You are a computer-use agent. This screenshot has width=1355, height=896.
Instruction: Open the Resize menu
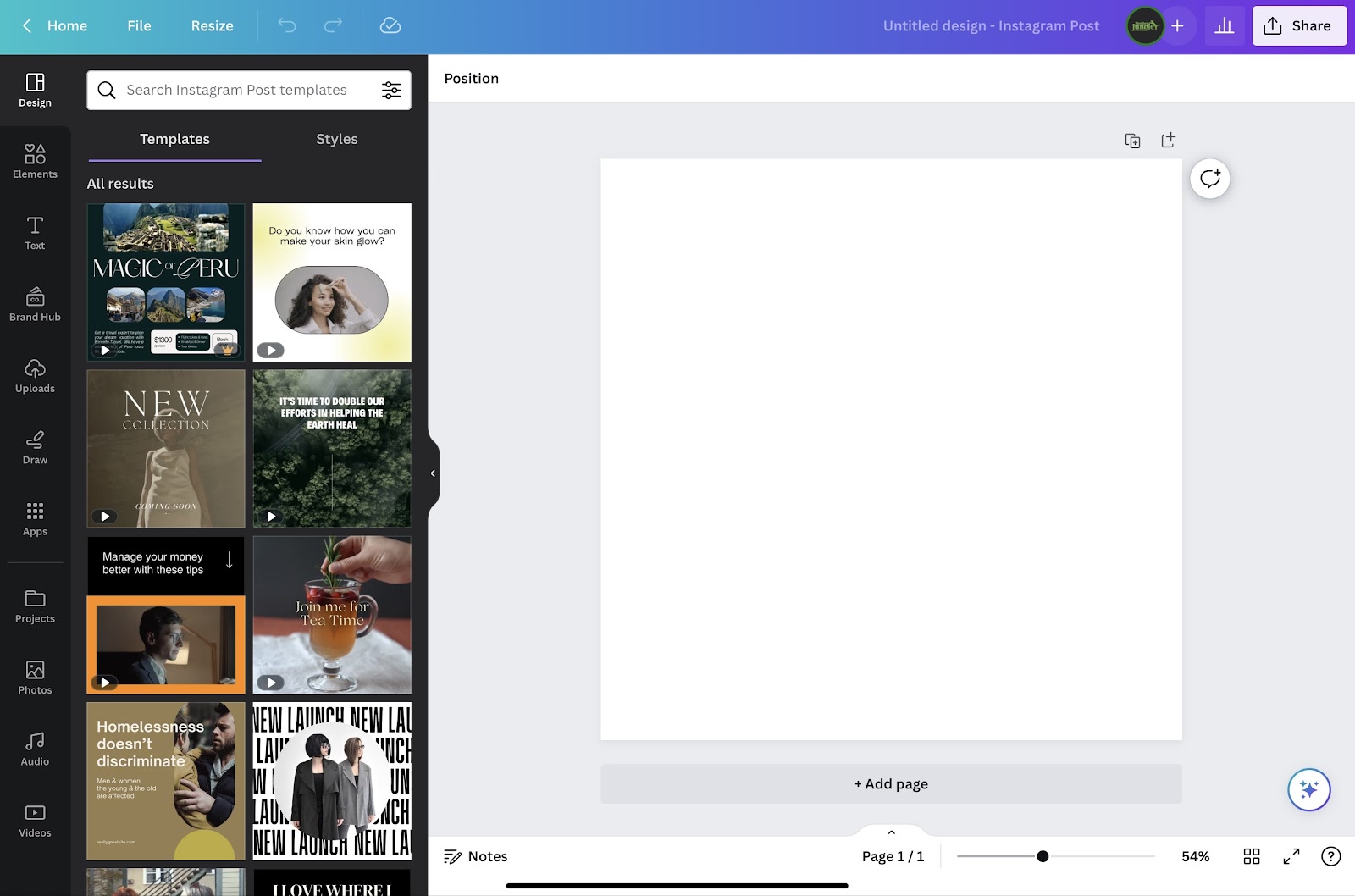(212, 25)
